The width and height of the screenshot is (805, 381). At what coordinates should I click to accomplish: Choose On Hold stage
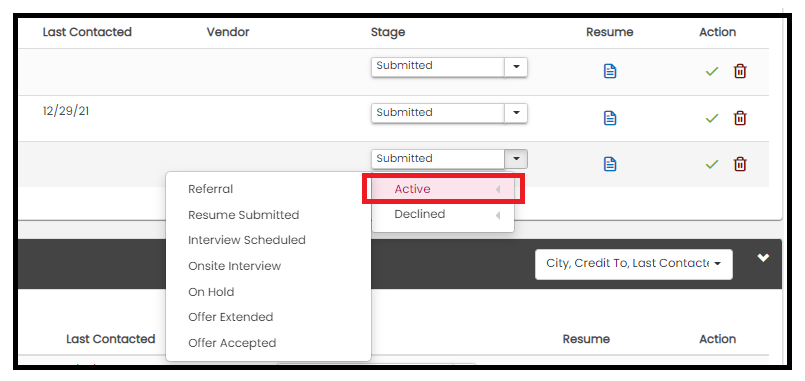point(211,292)
